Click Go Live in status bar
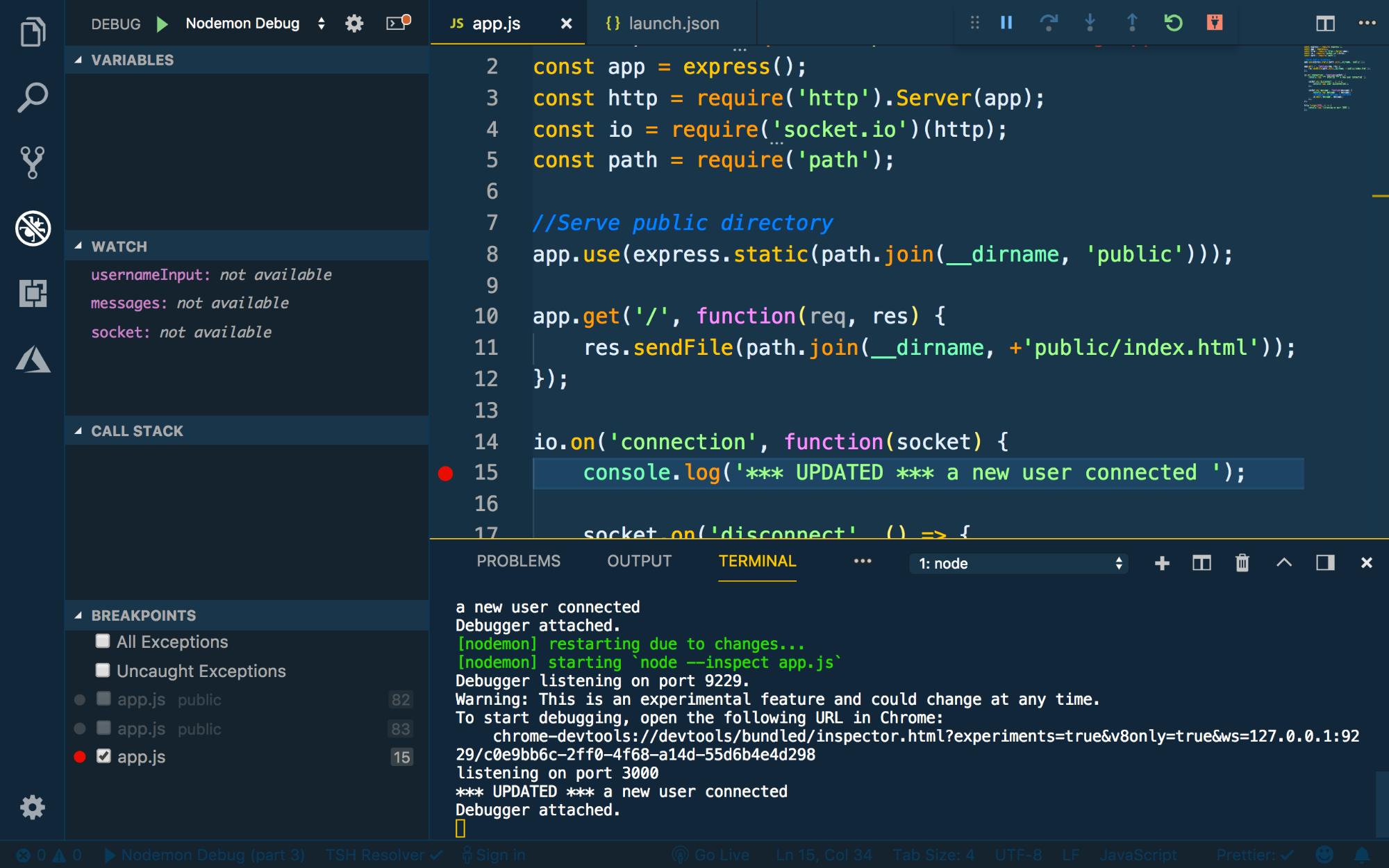The width and height of the screenshot is (1389, 868). (710, 855)
